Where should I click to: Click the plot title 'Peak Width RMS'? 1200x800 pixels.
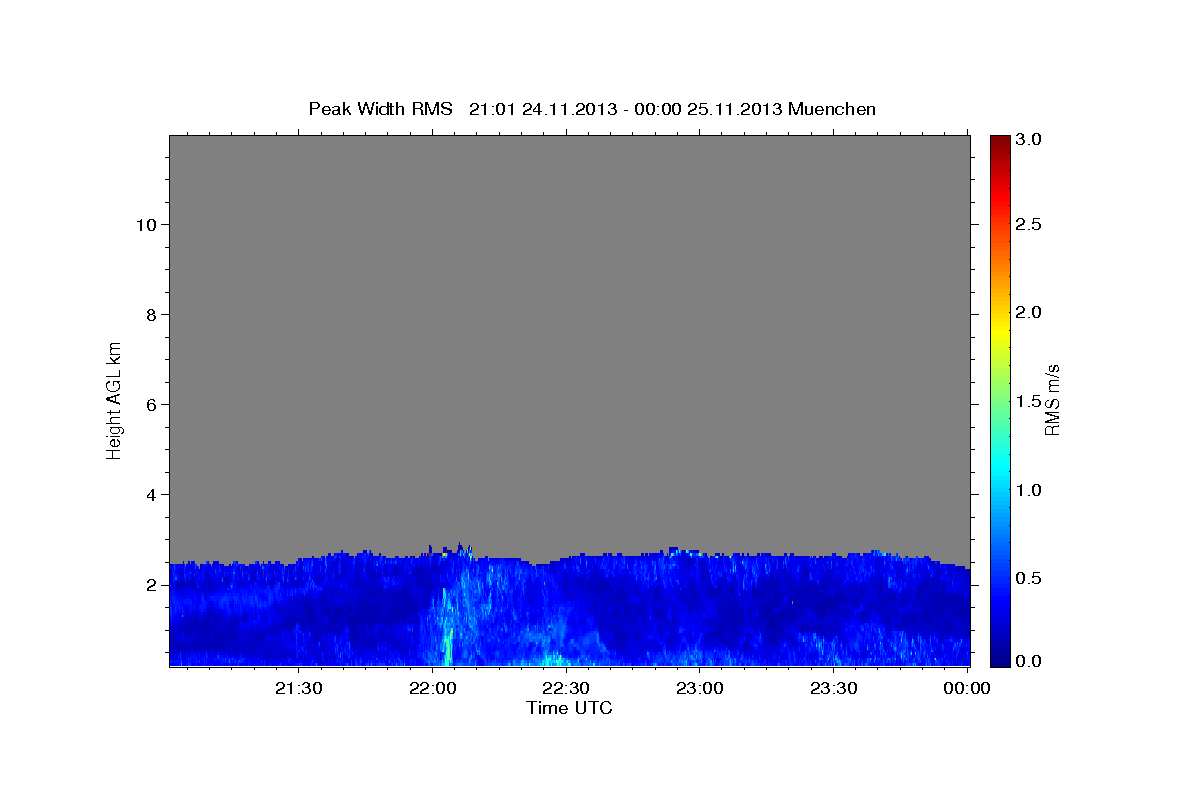(x=381, y=108)
